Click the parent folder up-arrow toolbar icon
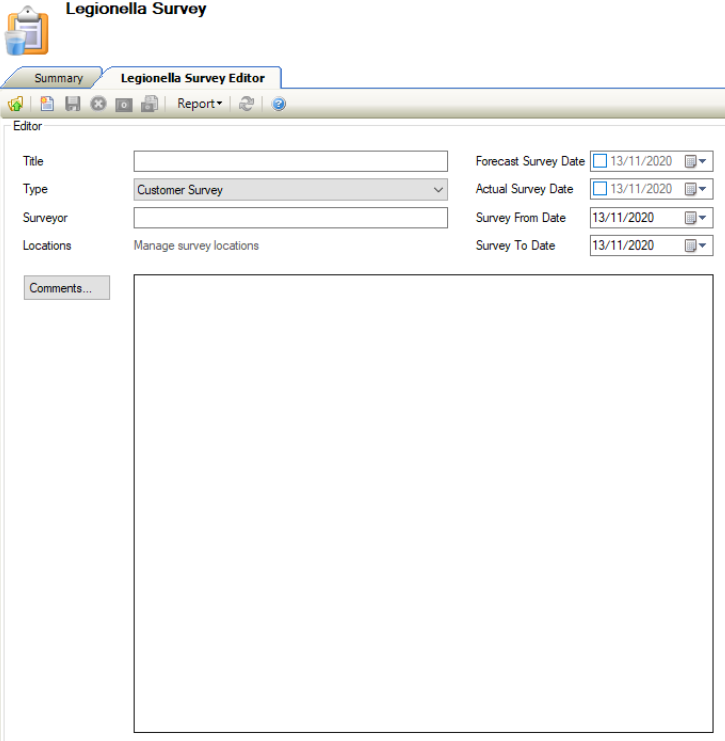This screenshot has height=741, width=725. coord(15,104)
